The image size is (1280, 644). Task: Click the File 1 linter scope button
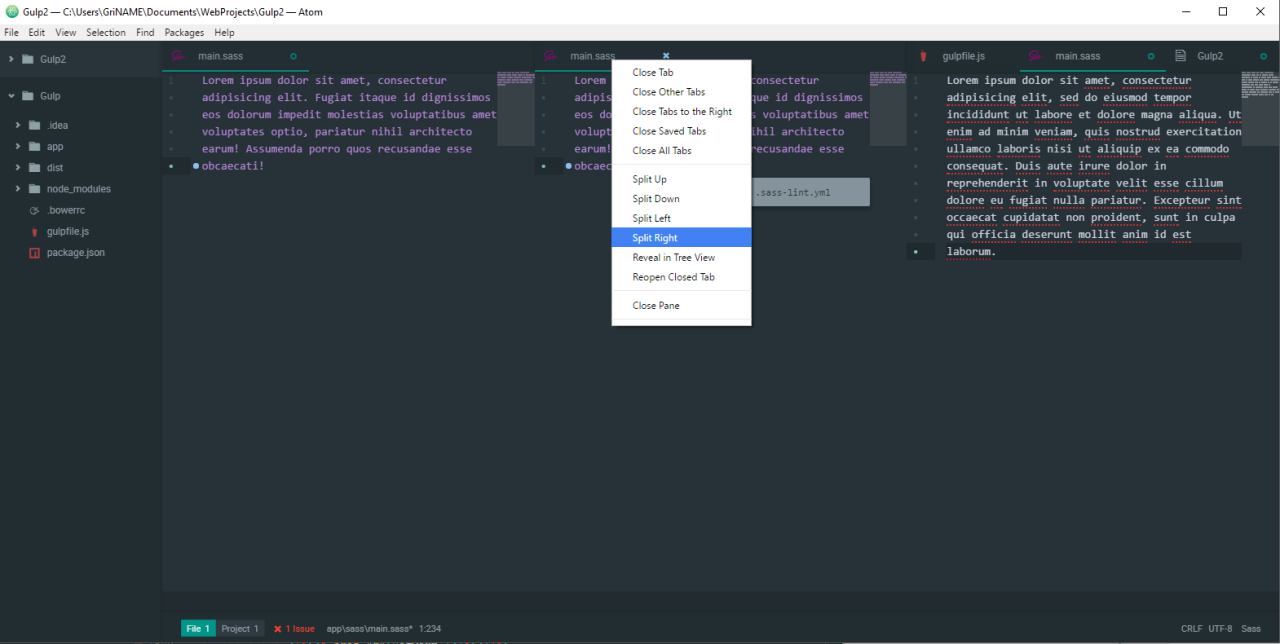pyautogui.click(x=198, y=629)
